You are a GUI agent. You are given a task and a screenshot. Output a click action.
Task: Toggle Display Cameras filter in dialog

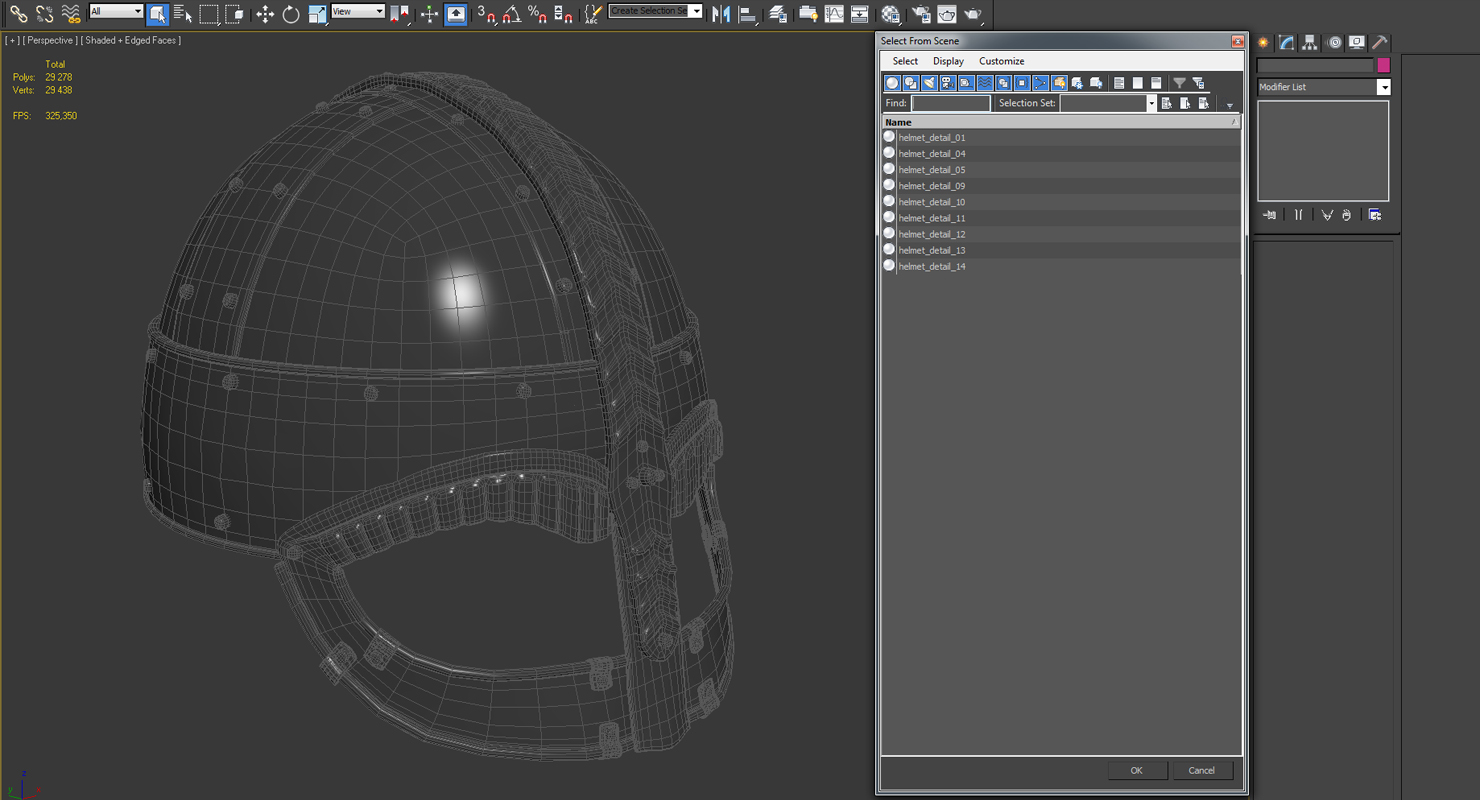pos(948,83)
